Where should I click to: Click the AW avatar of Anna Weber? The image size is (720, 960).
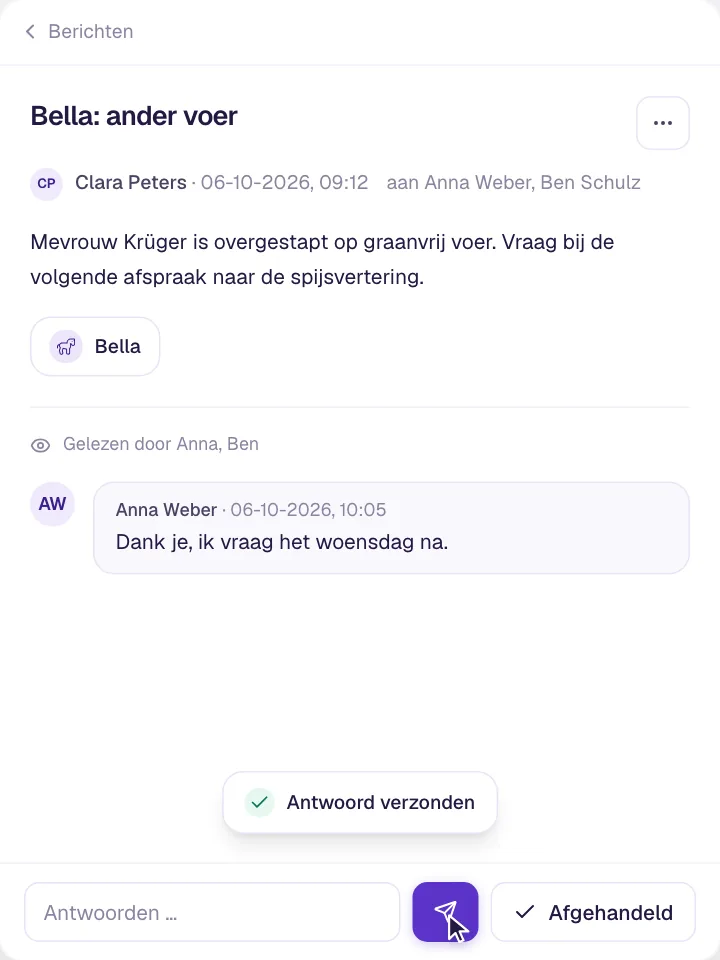tap(53, 504)
